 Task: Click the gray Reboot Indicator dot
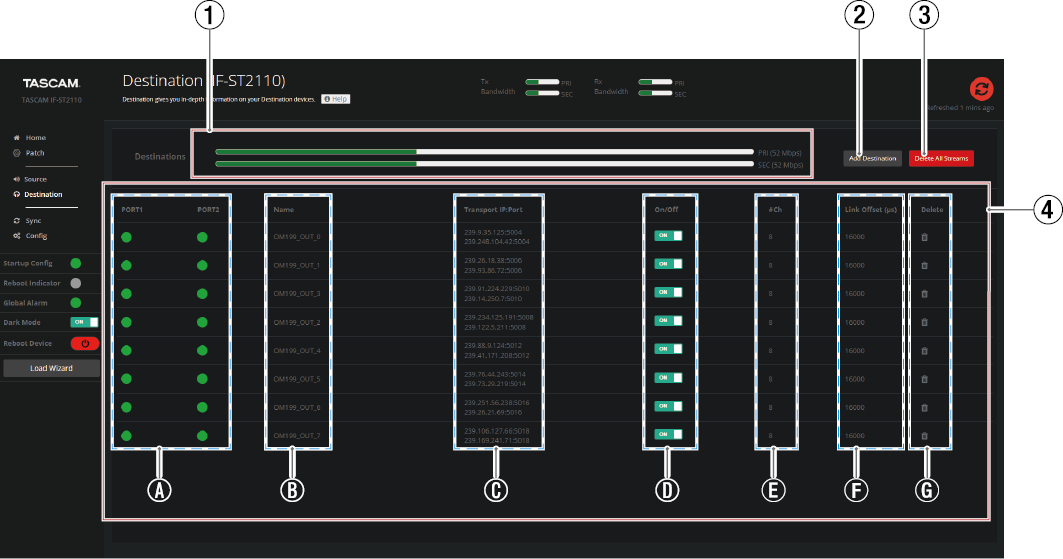(76, 283)
